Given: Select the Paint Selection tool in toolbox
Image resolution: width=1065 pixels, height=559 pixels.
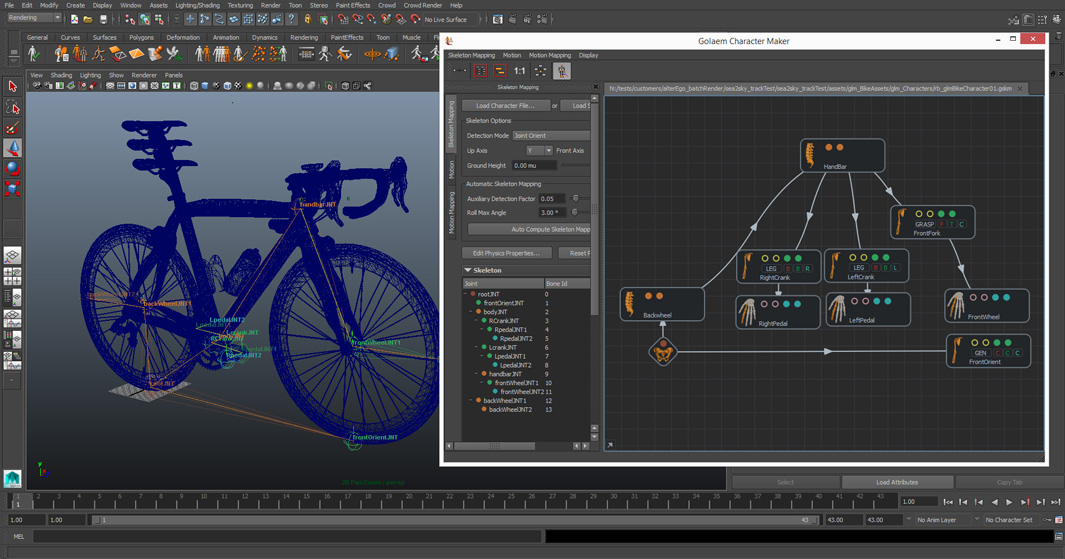Looking at the screenshot, I should click(x=12, y=128).
